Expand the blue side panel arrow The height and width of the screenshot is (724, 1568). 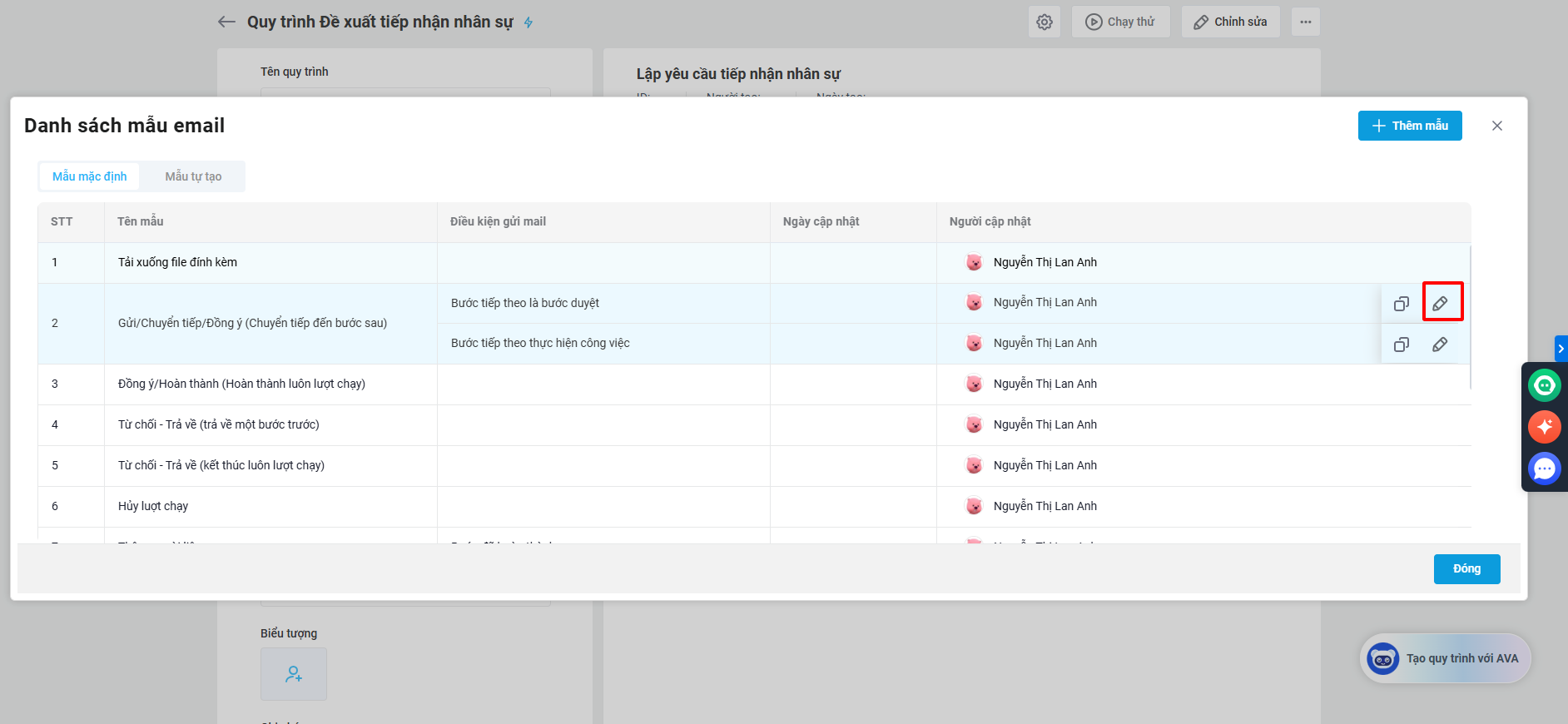[1561, 349]
